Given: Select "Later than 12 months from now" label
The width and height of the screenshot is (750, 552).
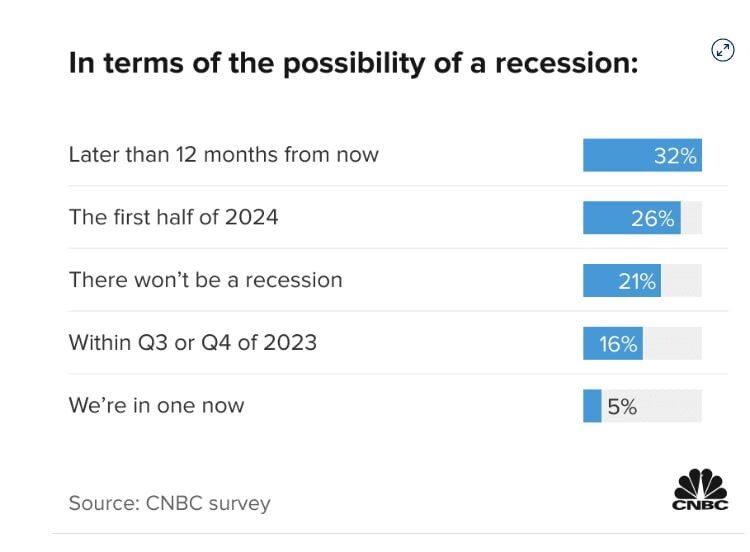Looking at the screenshot, I should (223, 155).
